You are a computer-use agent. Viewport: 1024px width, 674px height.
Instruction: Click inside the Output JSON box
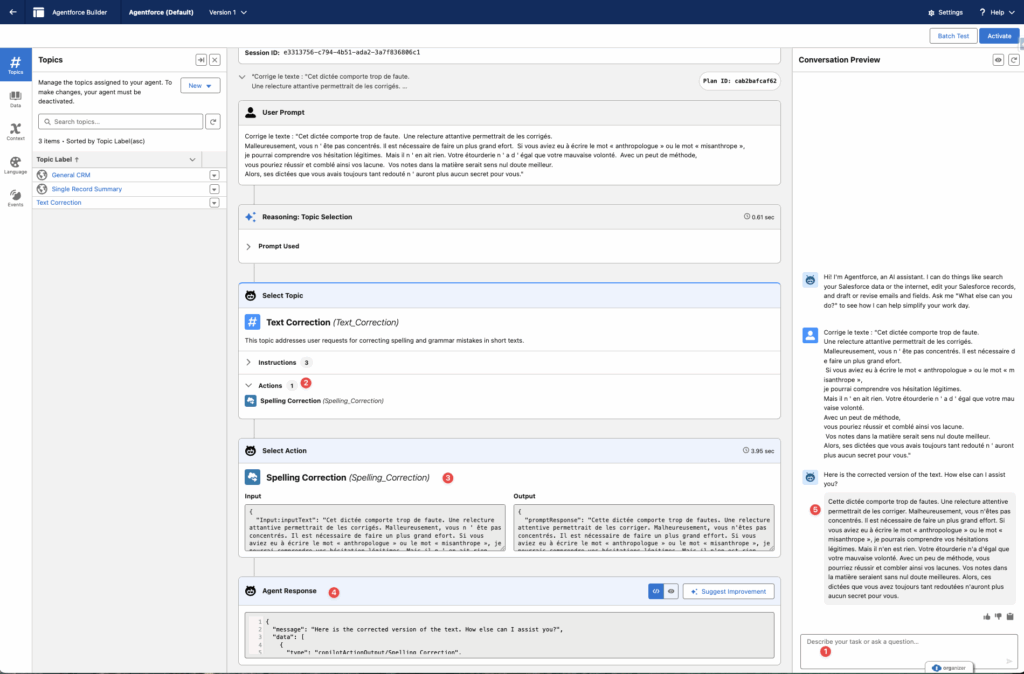coord(644,527)
